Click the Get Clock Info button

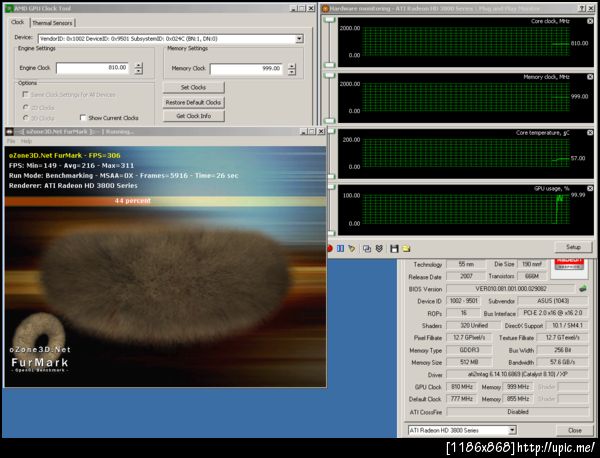click(193, 116)
